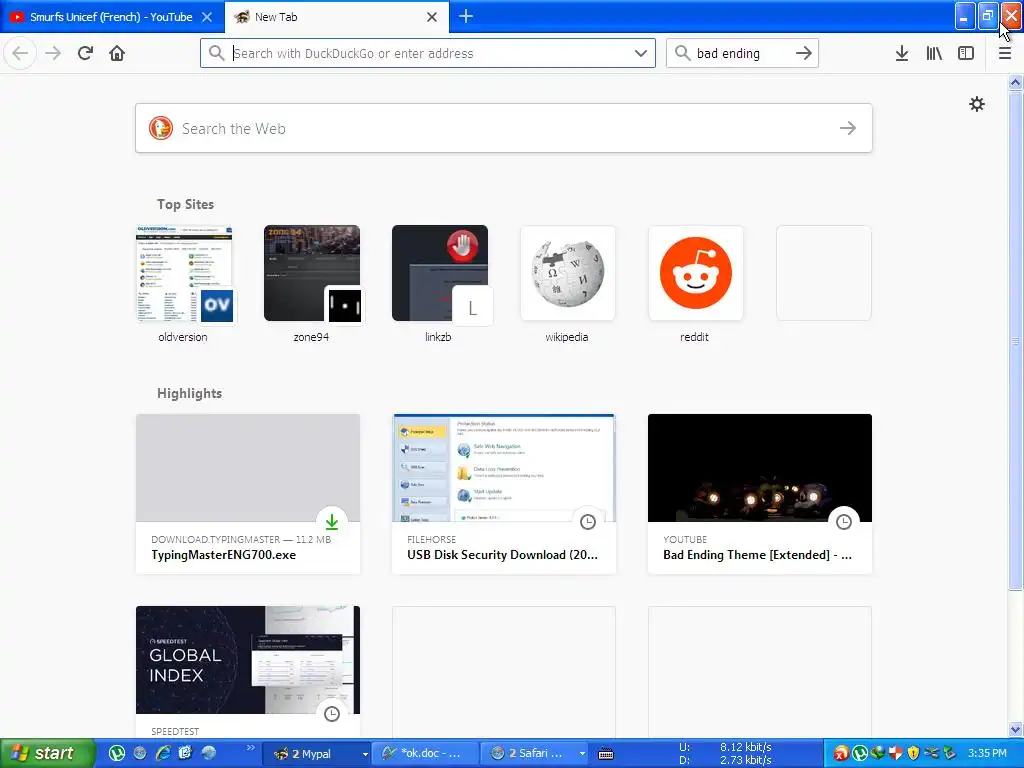The width and height of the screenshot is (1024, 768).
Task: Submit the Search the Web arrow
Action: [848, 128]
